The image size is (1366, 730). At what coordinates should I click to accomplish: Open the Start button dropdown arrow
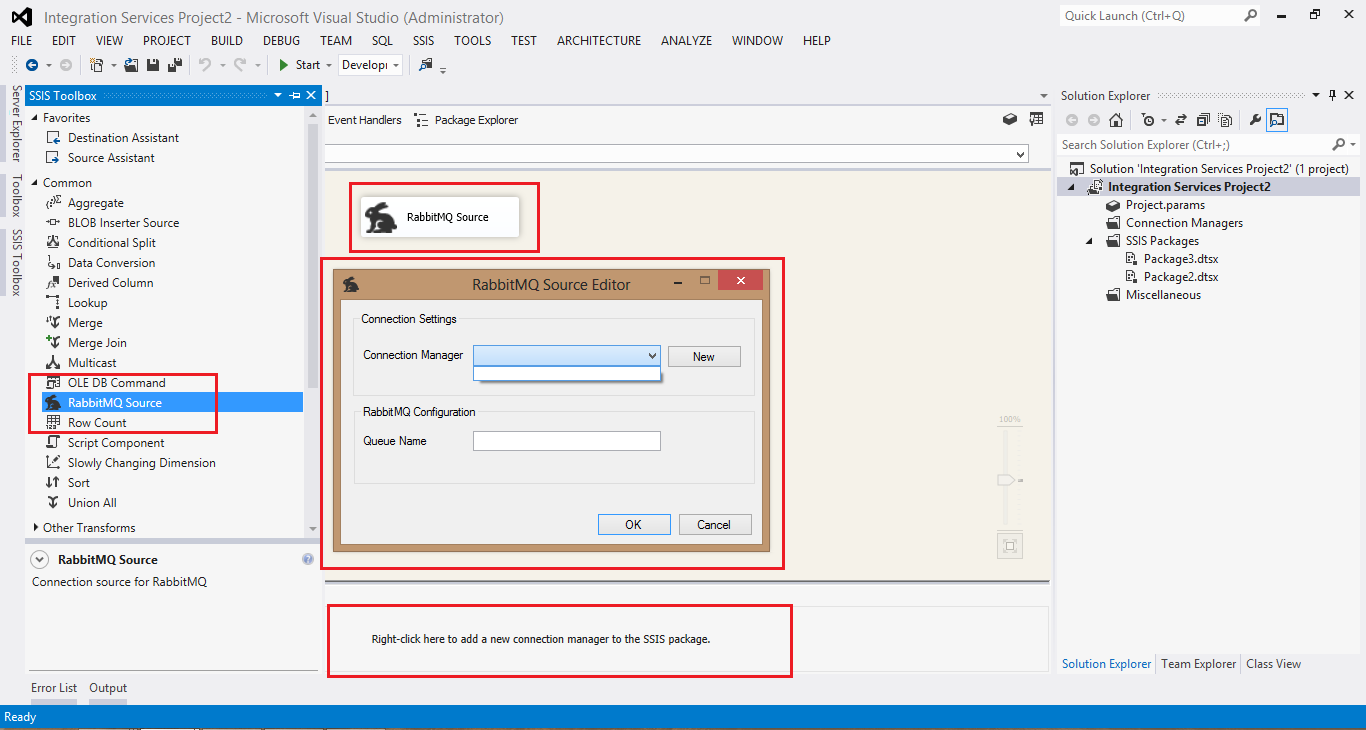tap(329, 65)
